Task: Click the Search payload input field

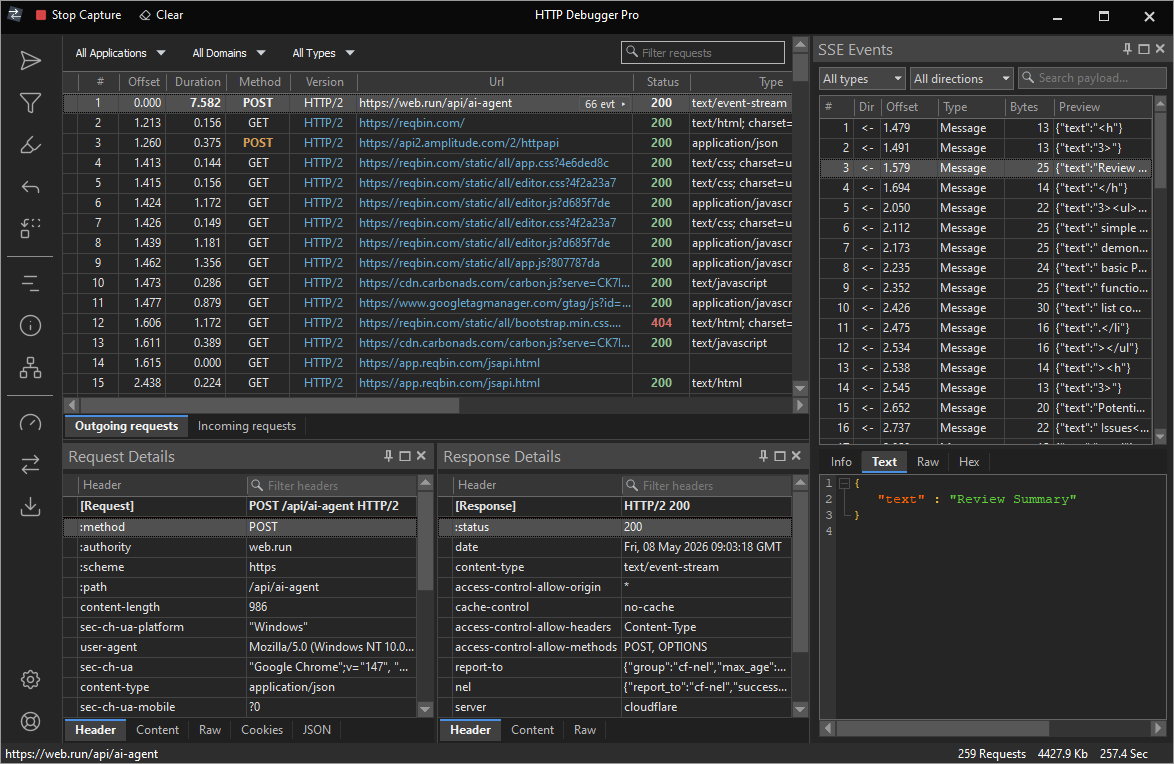Action: [1092, 78]
